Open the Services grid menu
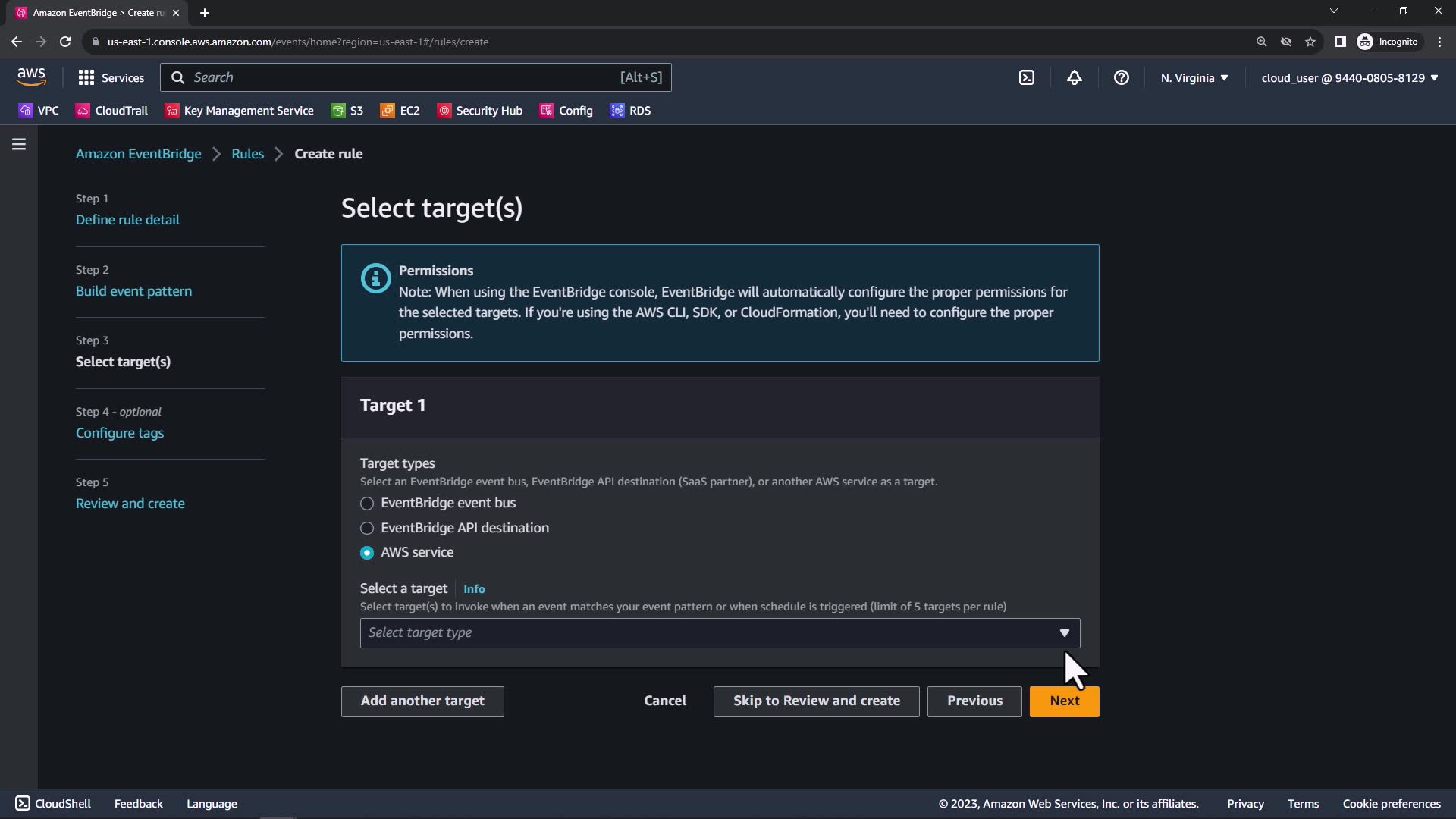The height and width of the screenshot is (819, 1456). pyautogui.click(x=111, y=77)
